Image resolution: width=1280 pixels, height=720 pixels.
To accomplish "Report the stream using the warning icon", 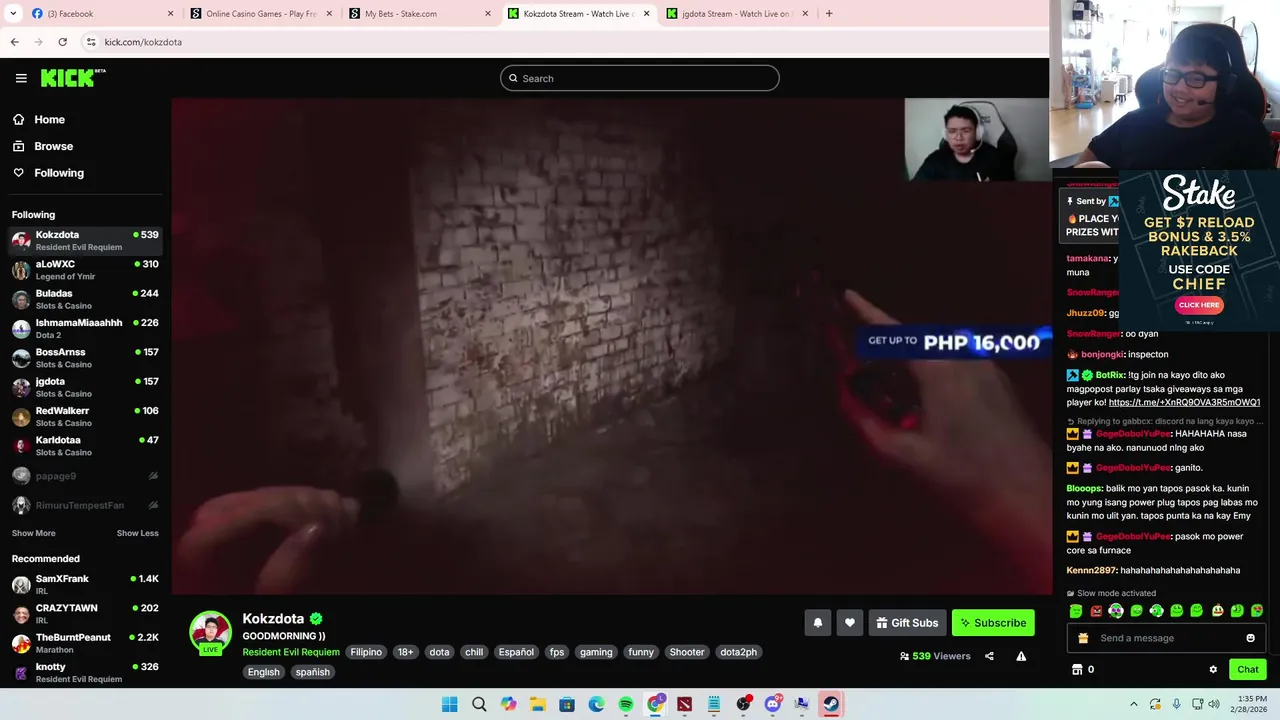I will pos(1021,656).
